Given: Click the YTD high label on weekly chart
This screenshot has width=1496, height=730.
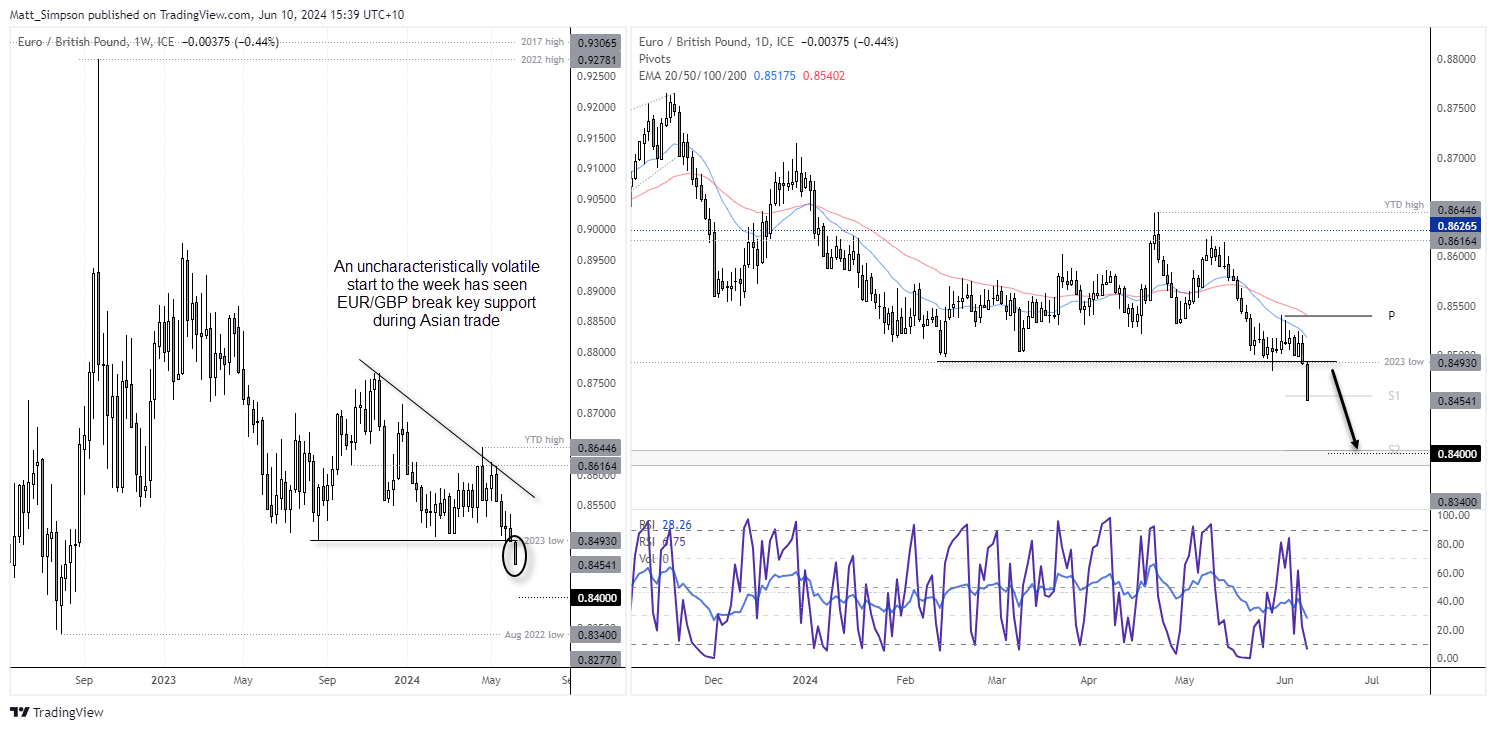Looking at the screenshot, I should click(x=545, y=440).
